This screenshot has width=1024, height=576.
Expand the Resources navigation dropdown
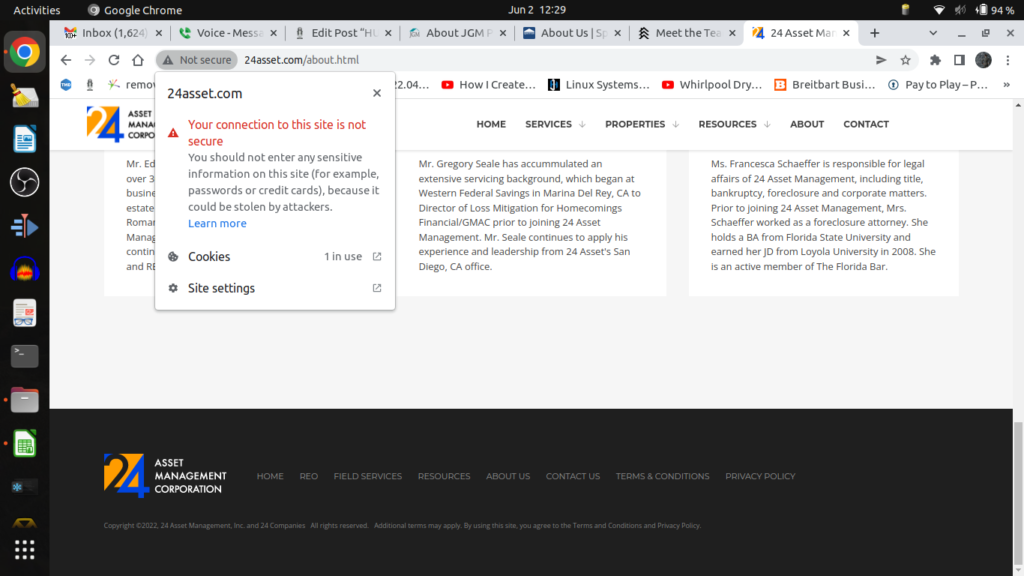pyautogui.click(x=734, y=124)
